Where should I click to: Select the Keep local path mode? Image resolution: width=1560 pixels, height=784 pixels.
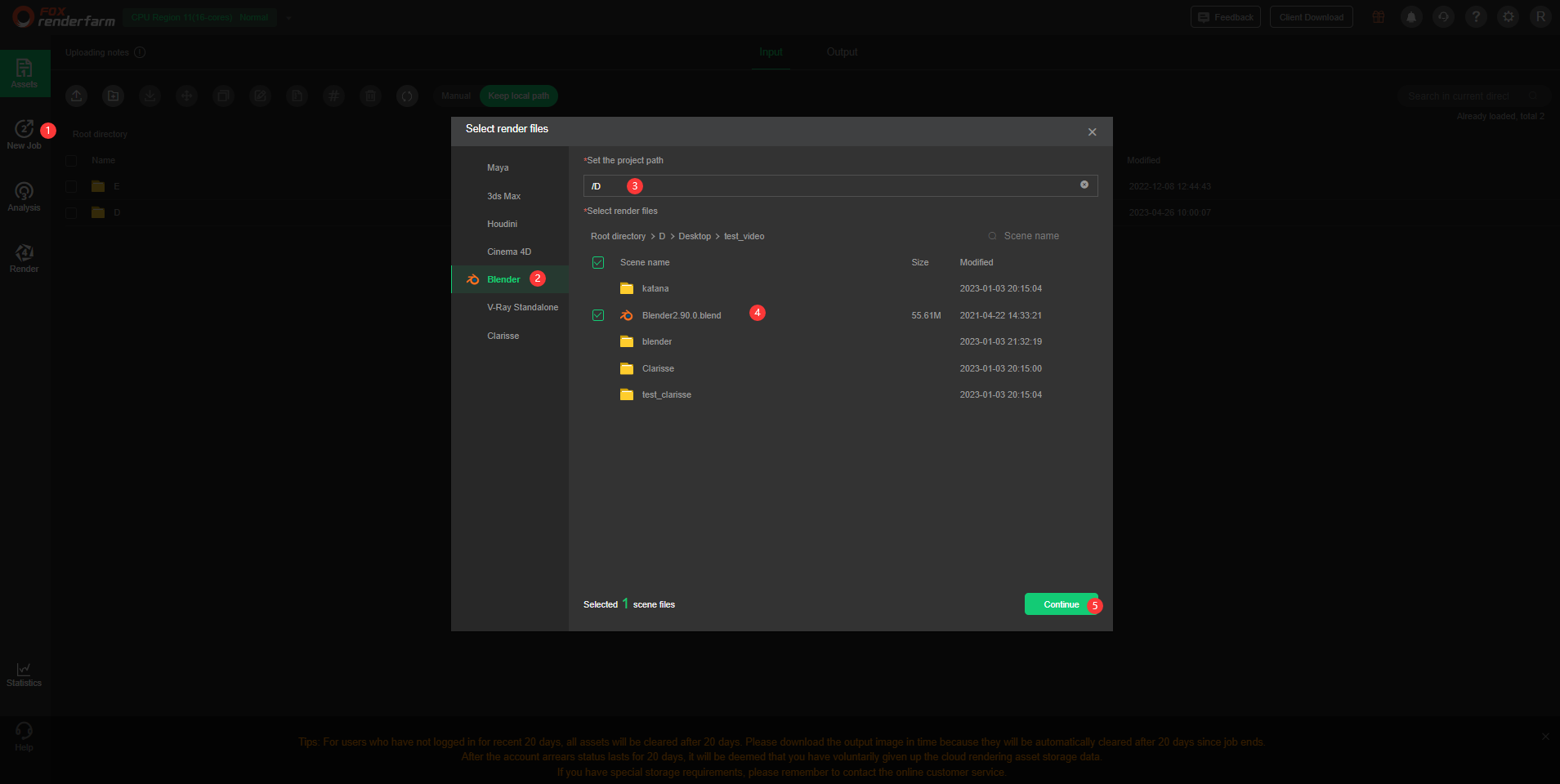[519, 96]
